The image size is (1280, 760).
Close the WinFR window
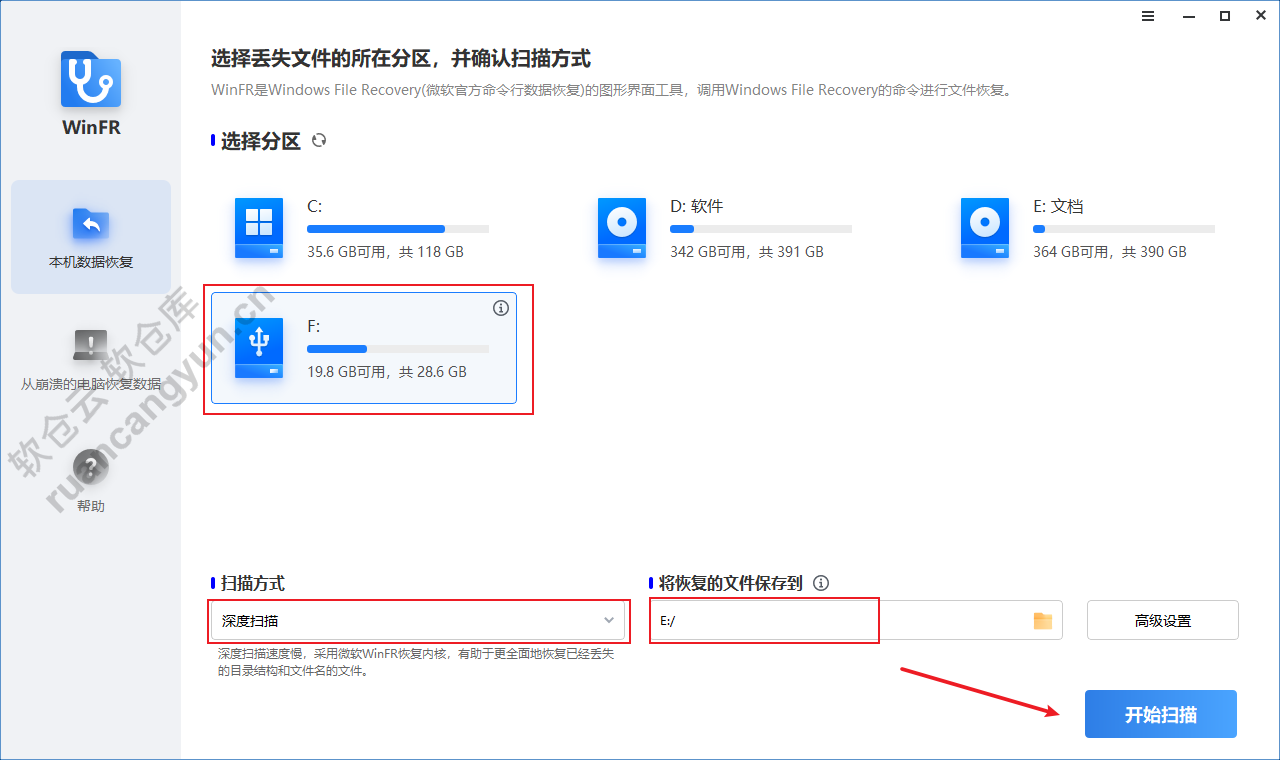(1261, 16)
